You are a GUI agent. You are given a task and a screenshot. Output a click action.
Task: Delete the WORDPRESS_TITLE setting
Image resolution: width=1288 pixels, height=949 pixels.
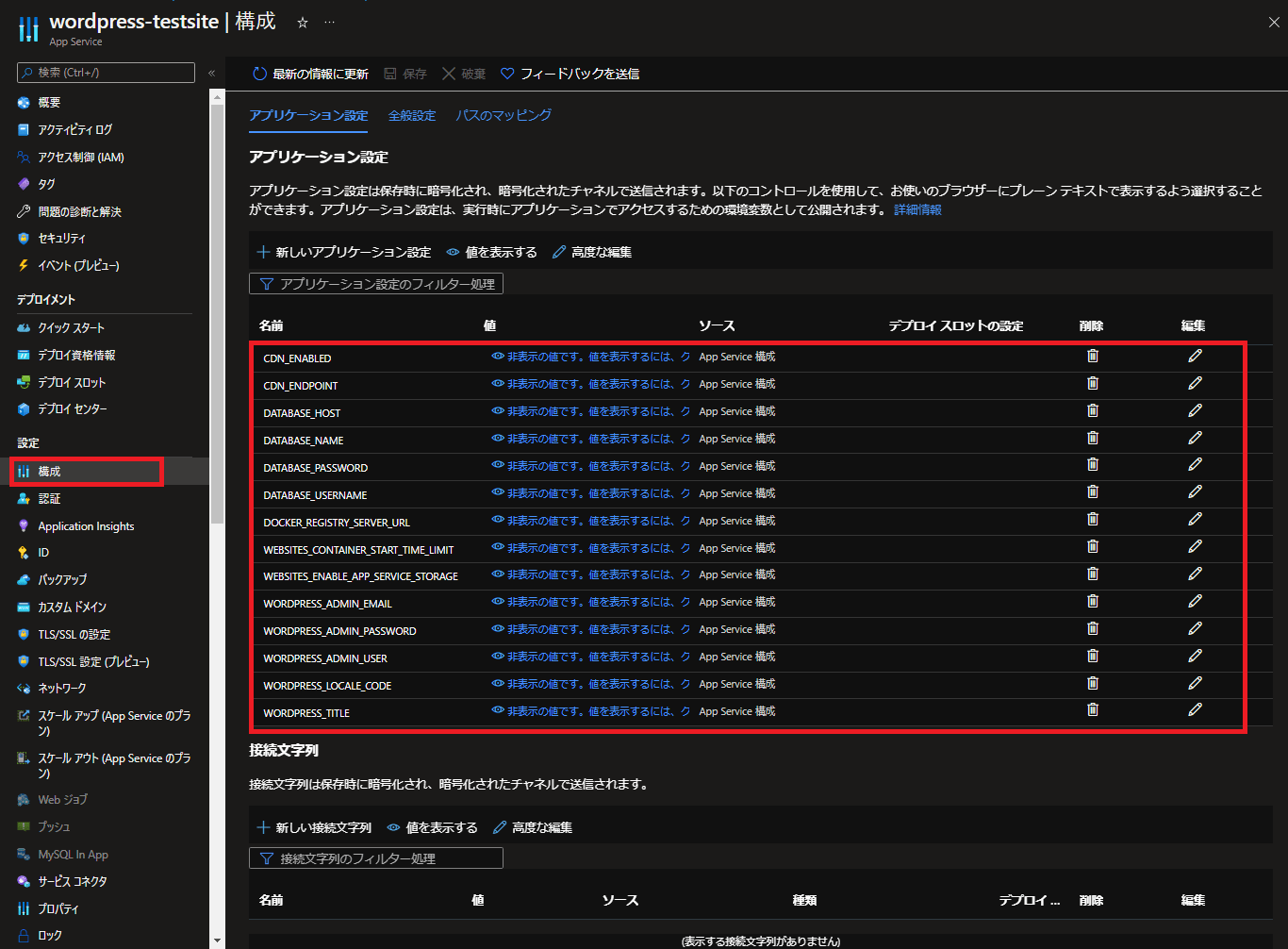pos(1093,710)
